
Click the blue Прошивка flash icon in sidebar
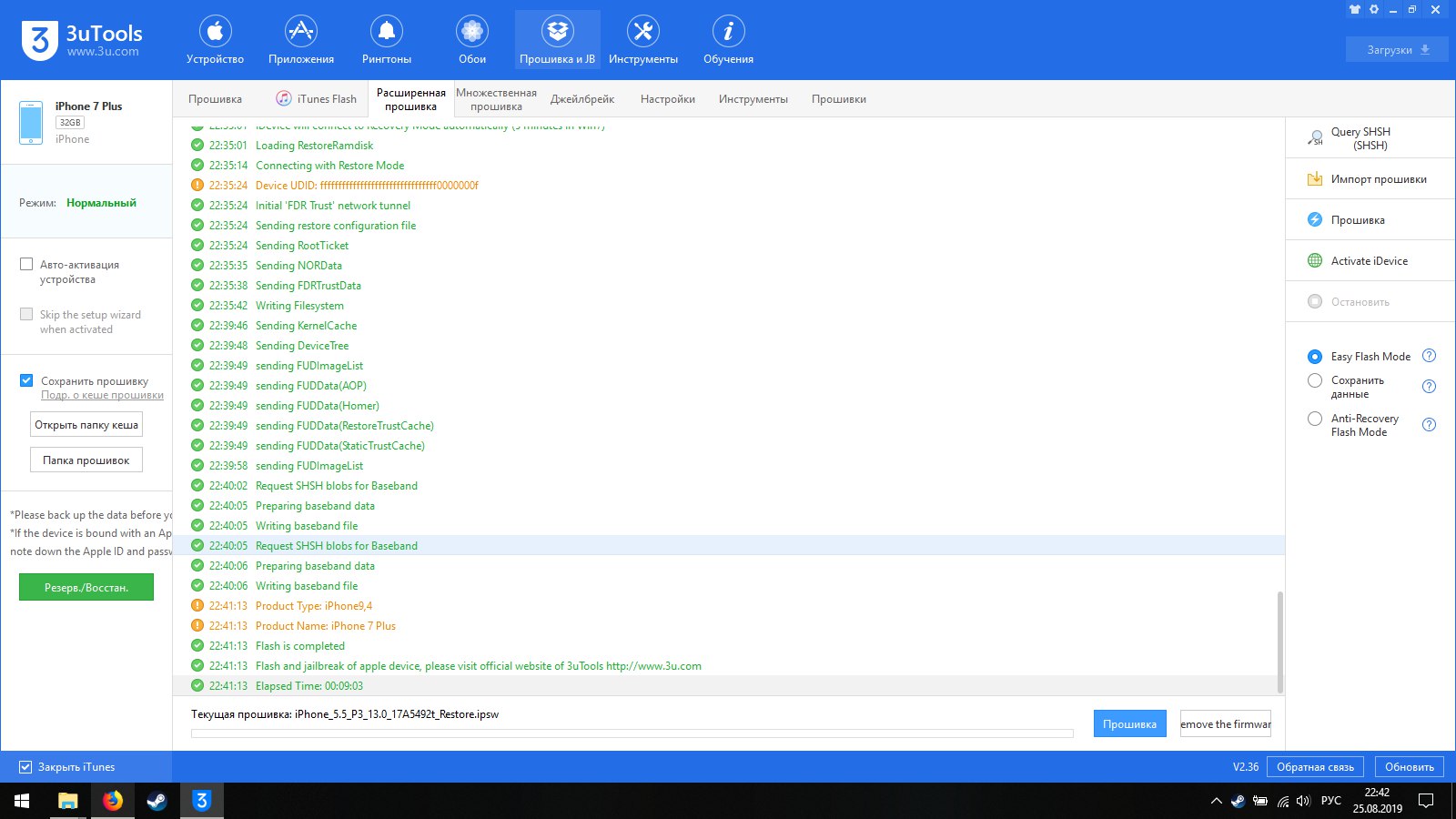tap(1315, 219)
